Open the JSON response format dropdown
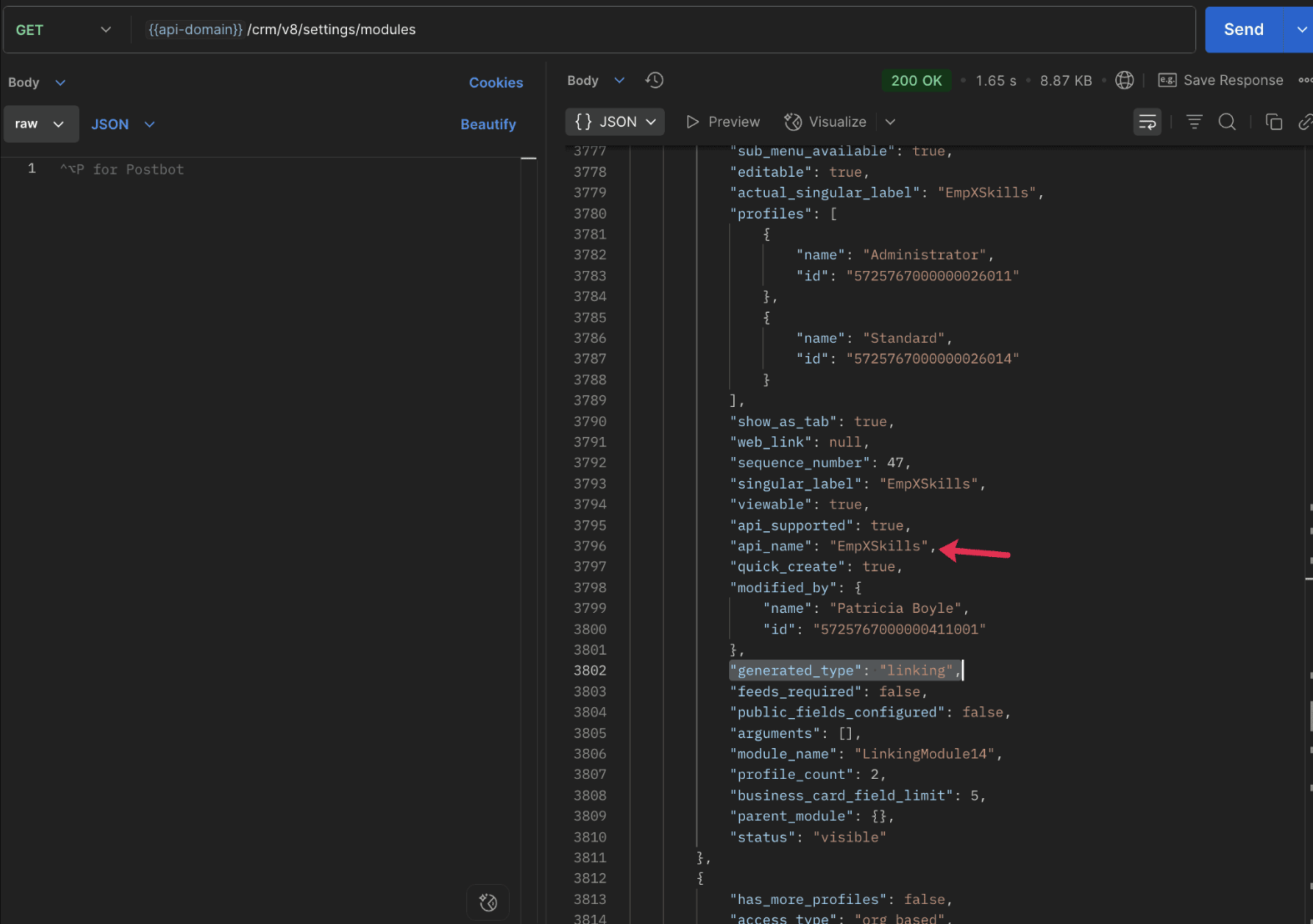Image resolution: width=1313 pixels, height=924 pixels. [615, 123]
